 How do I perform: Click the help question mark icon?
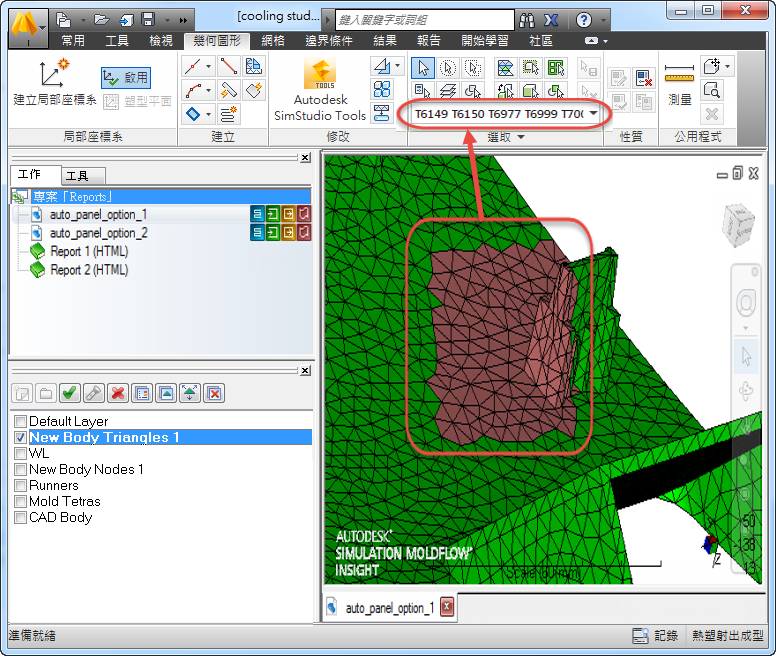coord(584,20)
